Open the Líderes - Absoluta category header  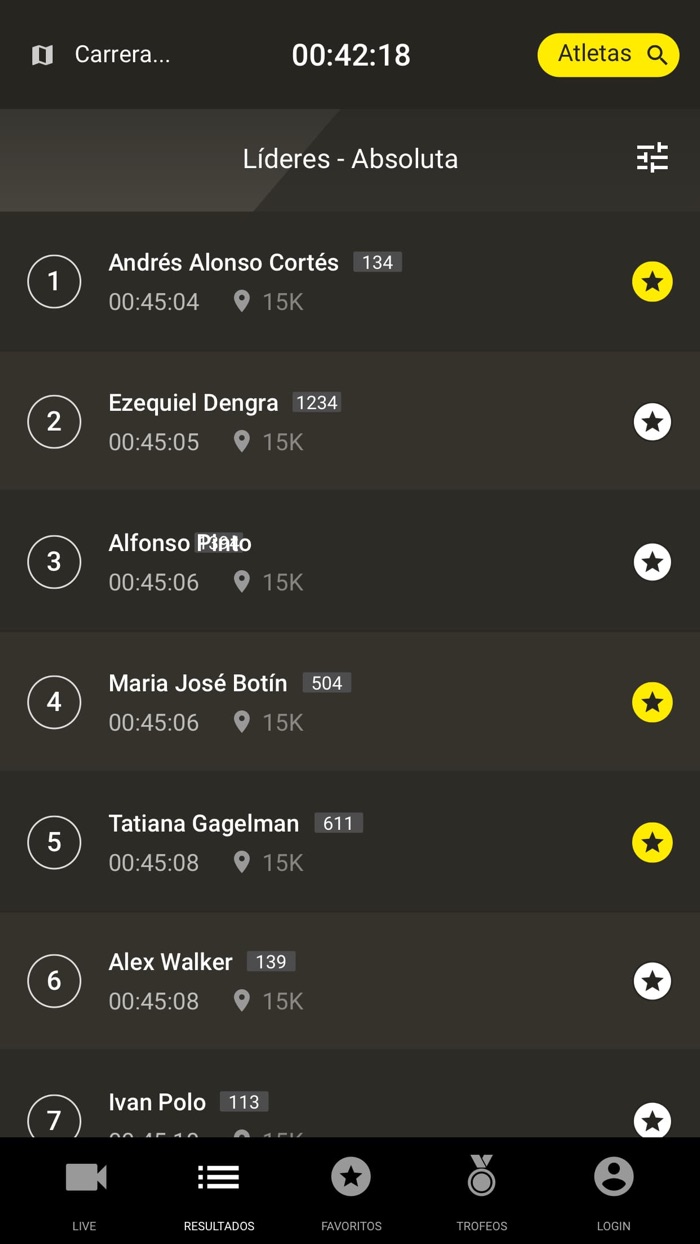coord(350,159)
